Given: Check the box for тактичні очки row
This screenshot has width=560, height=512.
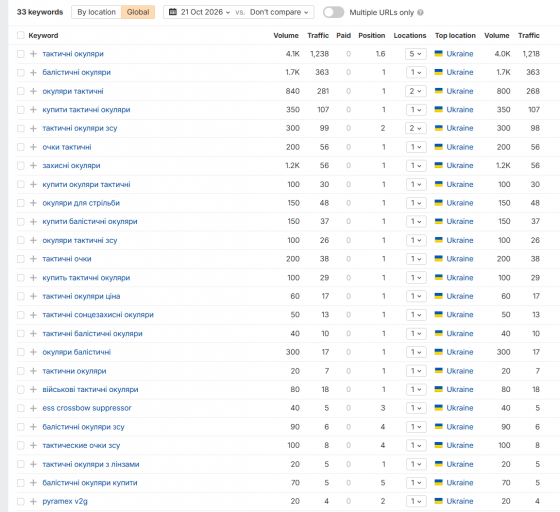Looking at the screenshot, I should [21, 259].
